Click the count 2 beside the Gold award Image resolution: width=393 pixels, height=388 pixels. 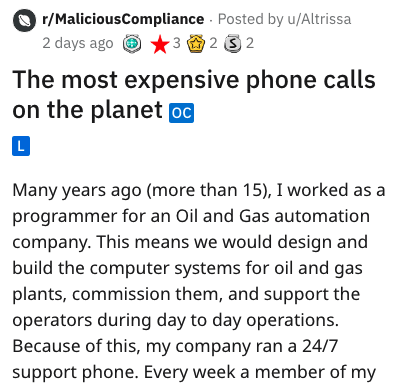click(x=213, y=43)
